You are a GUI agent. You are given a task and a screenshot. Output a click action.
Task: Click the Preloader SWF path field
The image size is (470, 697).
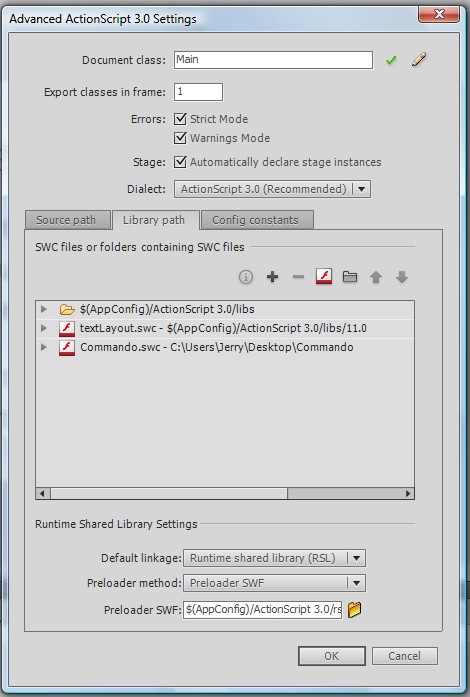pyautogui.click(x=262, y=609)
